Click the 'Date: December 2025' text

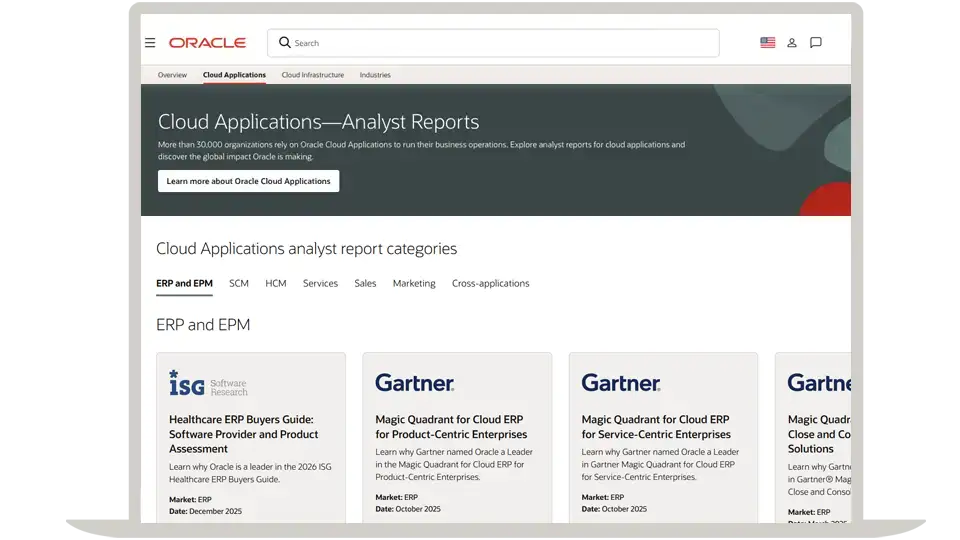coord(206,511)
